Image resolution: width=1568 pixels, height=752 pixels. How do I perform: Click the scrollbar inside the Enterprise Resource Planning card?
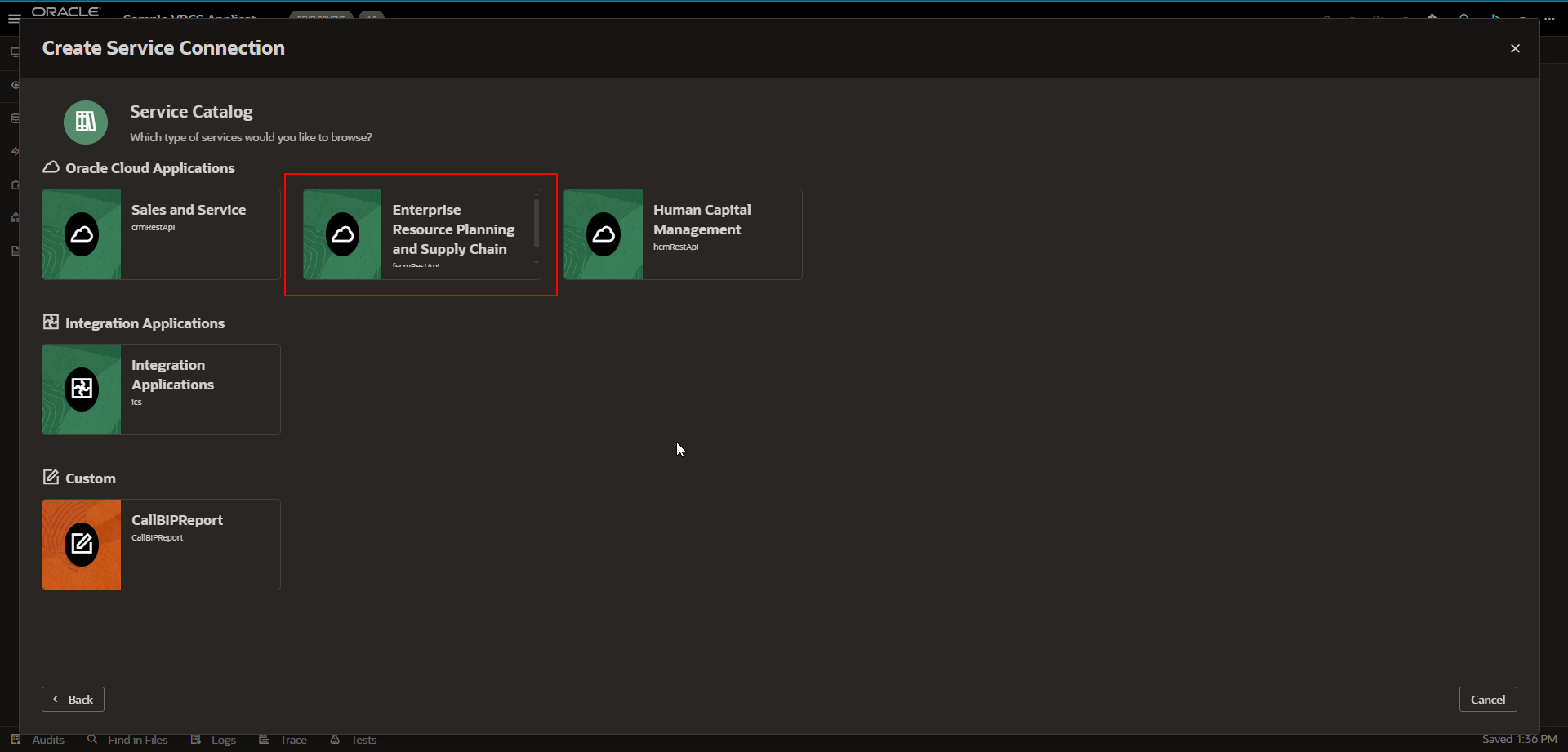coord(537,224)
